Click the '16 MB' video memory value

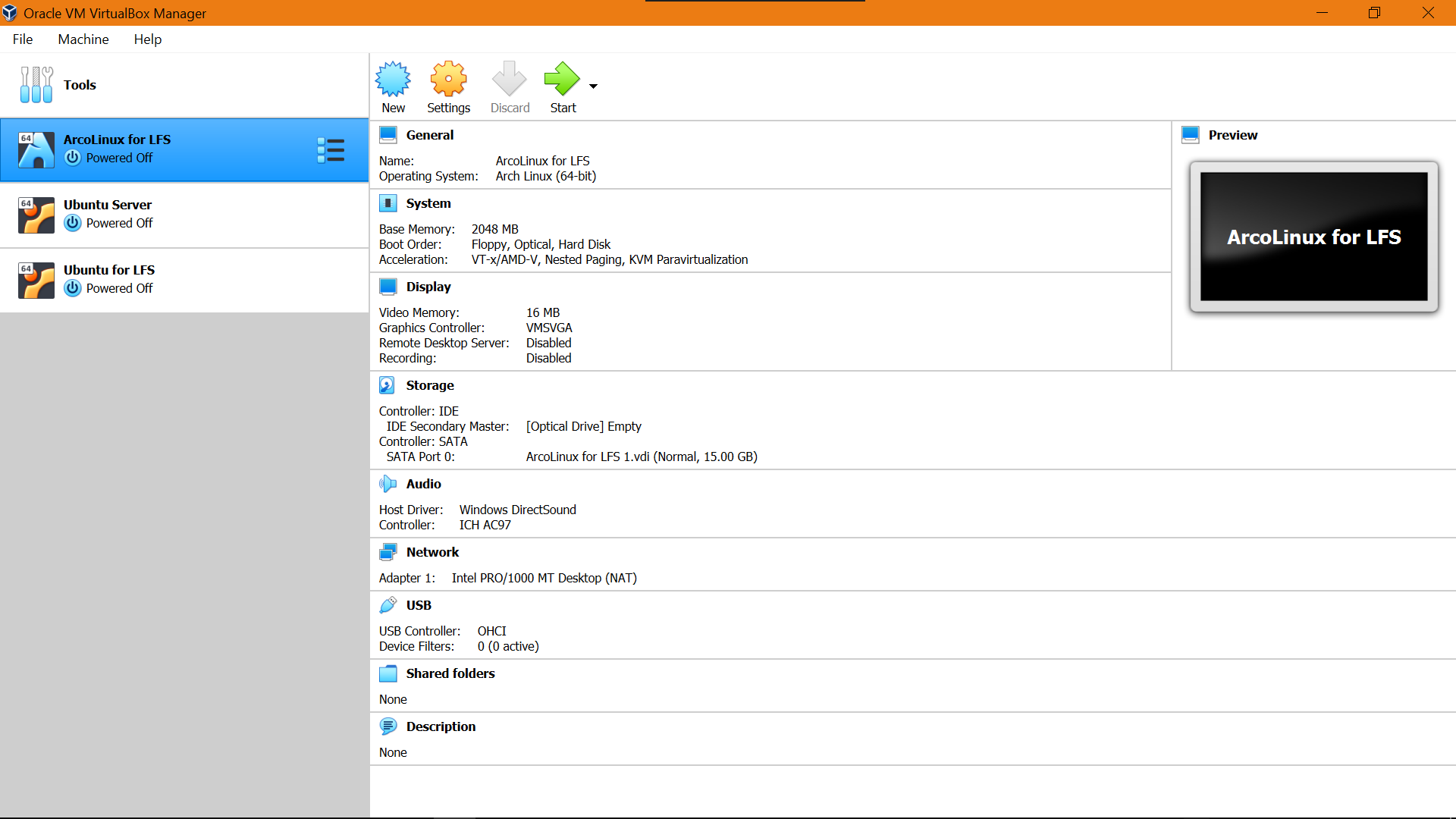point(543,312)
